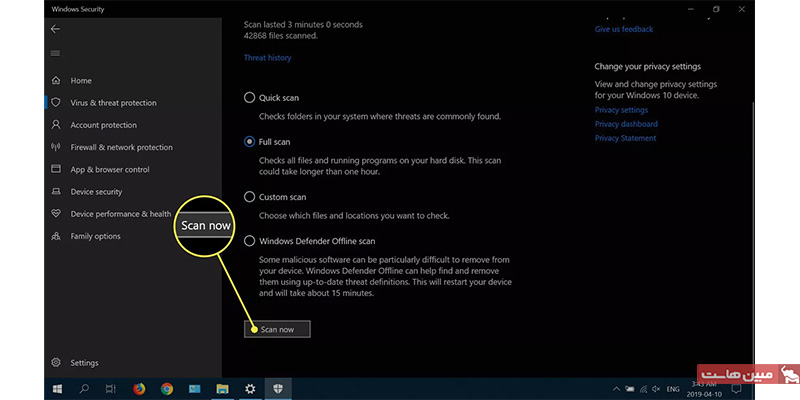Open the Privacy dashboard link
The width and height of the screenshot is (800, 400).
click(x=626, y=124)
